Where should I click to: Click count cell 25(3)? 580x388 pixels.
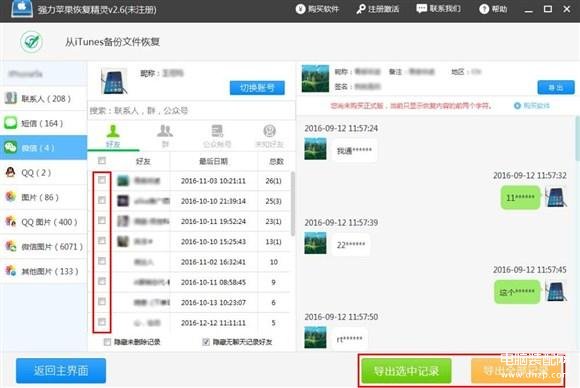(x=273, y=201)
